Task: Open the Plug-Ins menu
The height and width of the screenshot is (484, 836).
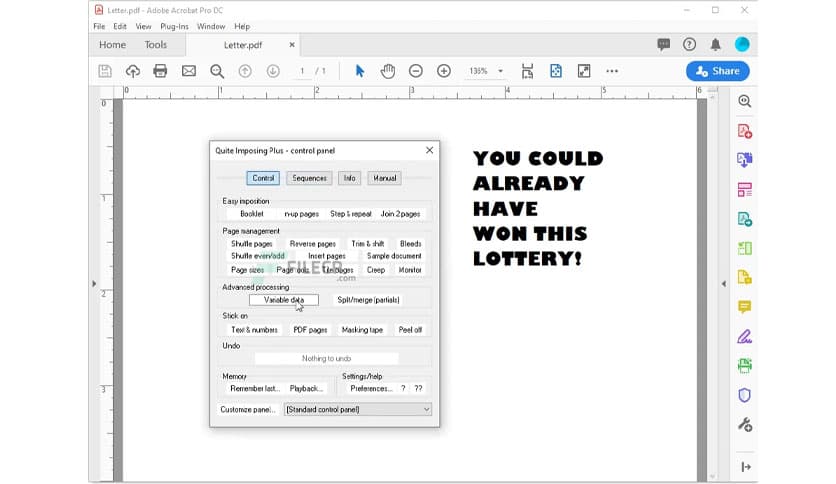Action: click(x=174, y=26)
